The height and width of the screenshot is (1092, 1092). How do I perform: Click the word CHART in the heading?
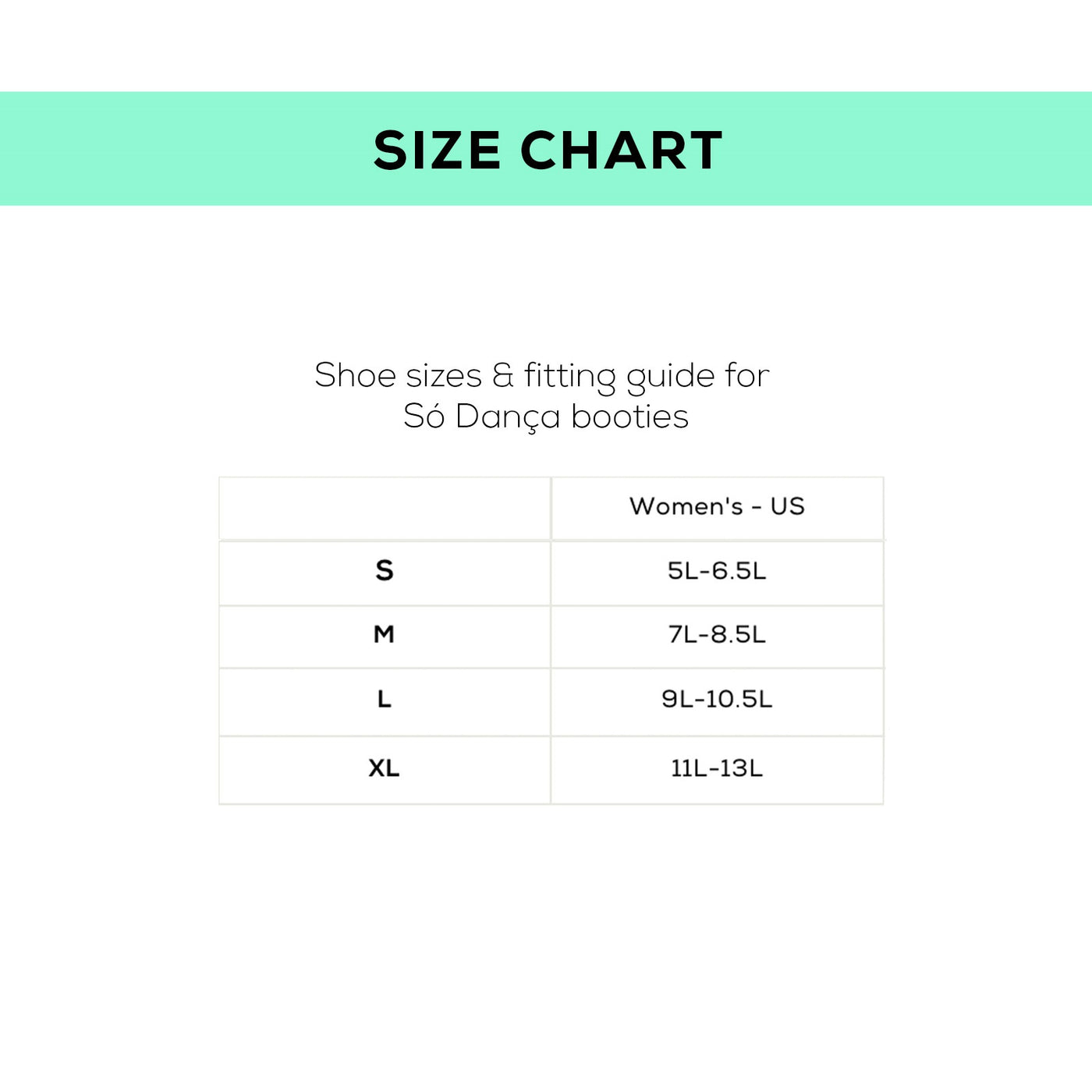[621, 150]
